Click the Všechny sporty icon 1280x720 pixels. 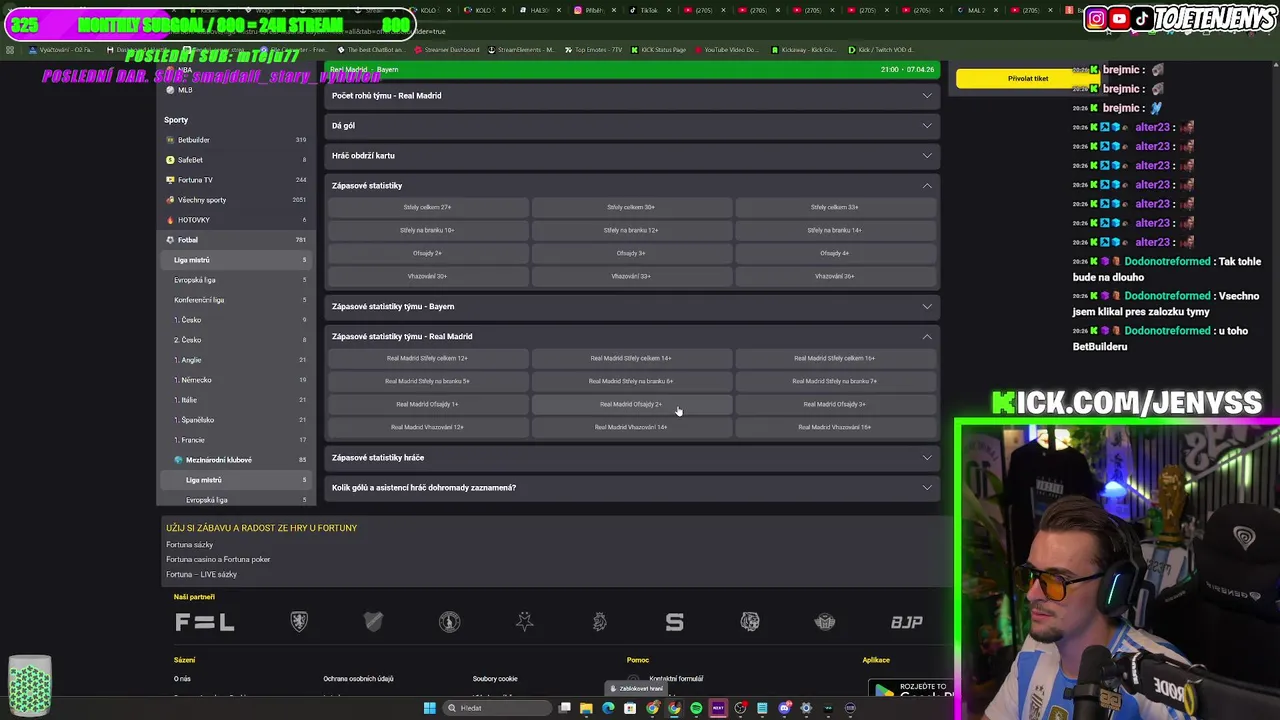pos(170,200)
